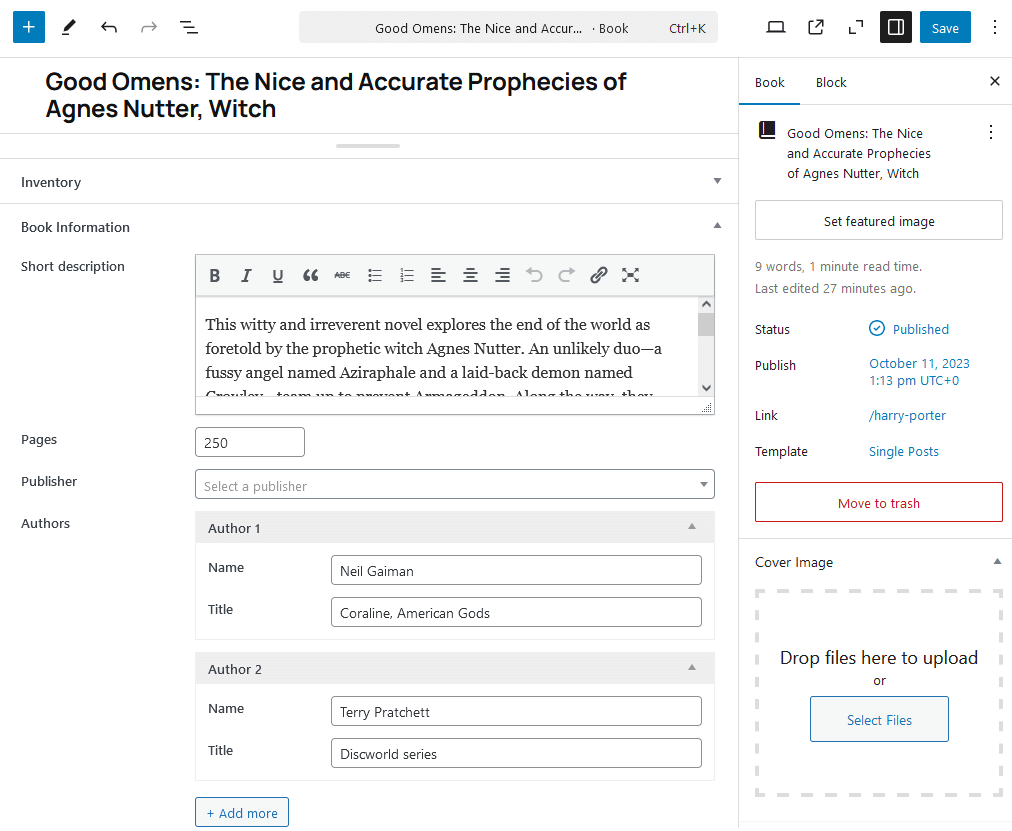
Task: Click the short description scrollbar down arrow
Action: point(706,388)
